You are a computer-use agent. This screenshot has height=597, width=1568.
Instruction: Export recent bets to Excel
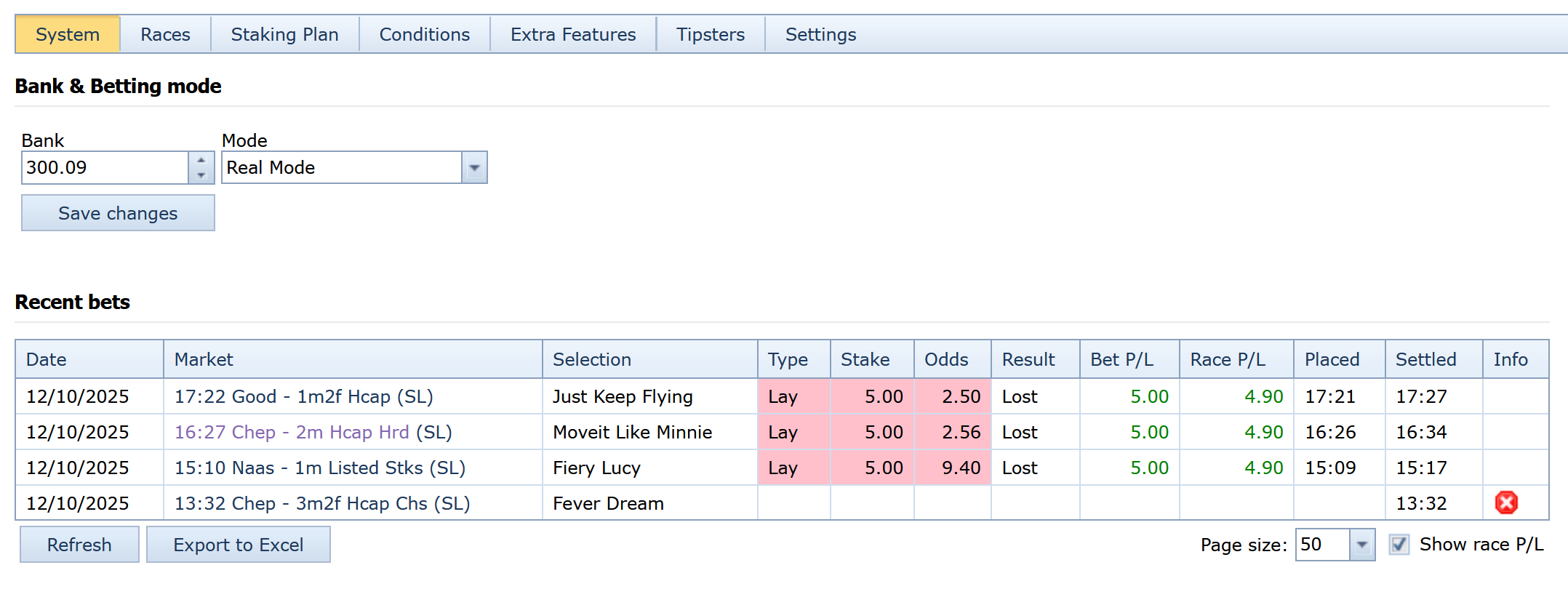[x=238, y=545]
